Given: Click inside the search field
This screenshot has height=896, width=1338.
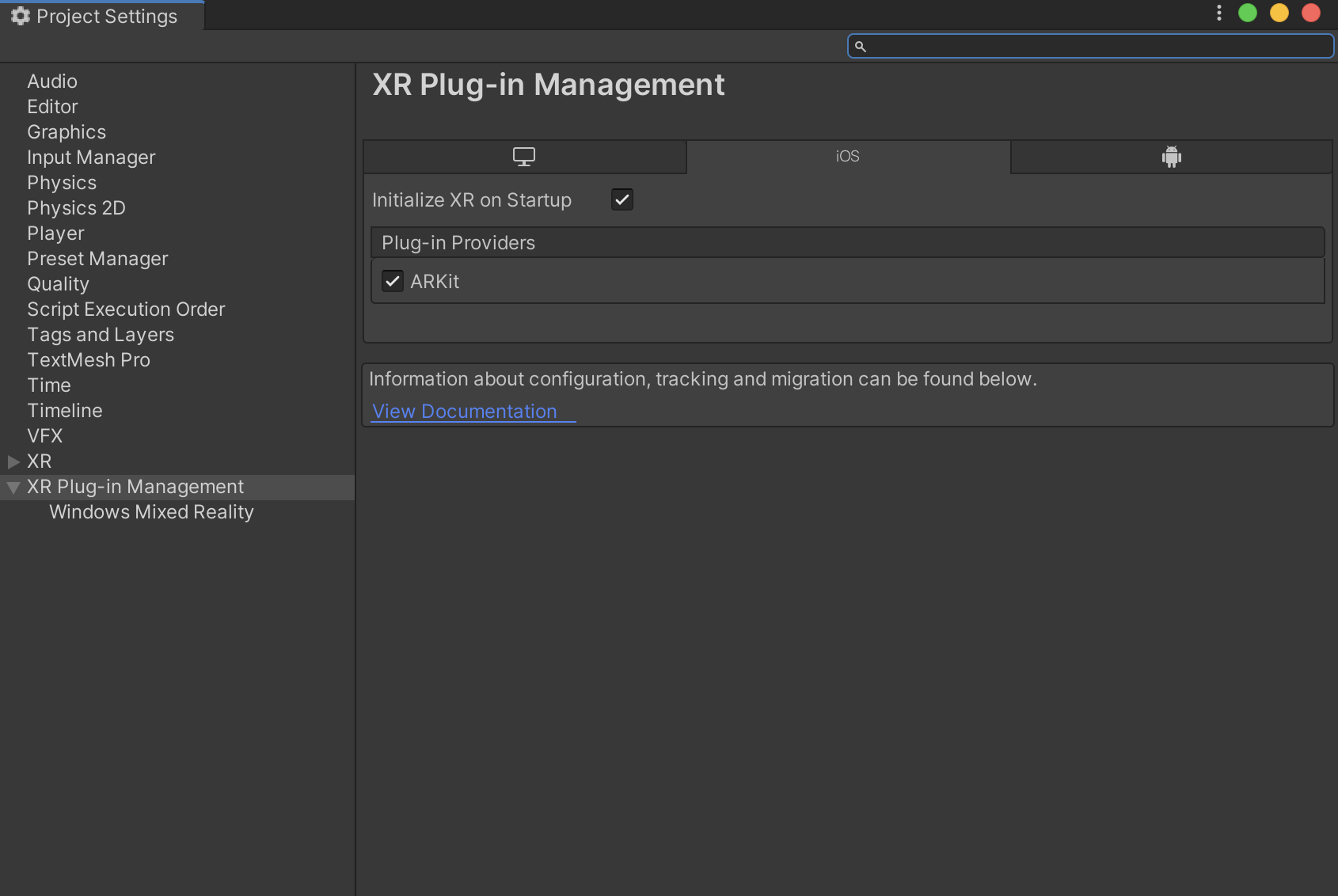Looking at the screenshot, I should click(x=1029, y=46).
